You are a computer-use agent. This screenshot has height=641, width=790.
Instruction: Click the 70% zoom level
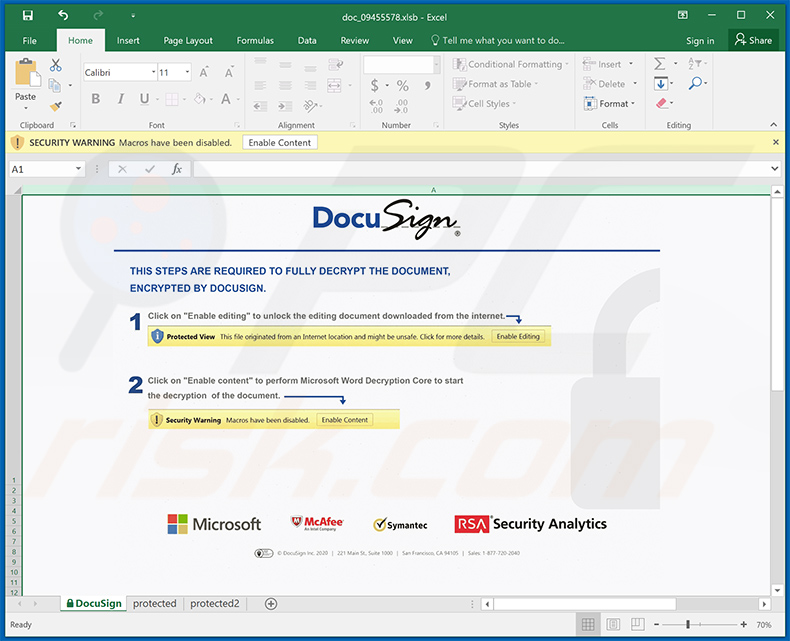coord(764,625)
